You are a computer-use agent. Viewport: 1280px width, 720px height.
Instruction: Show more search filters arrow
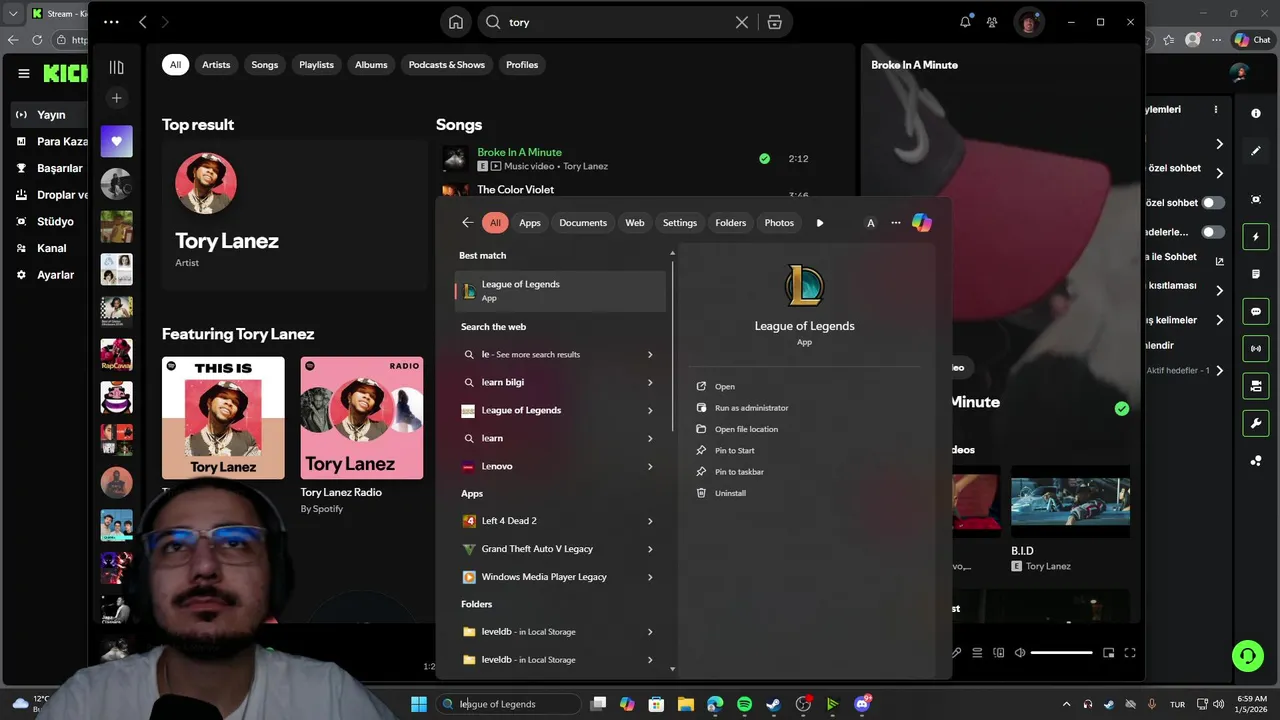coord(820,223)
